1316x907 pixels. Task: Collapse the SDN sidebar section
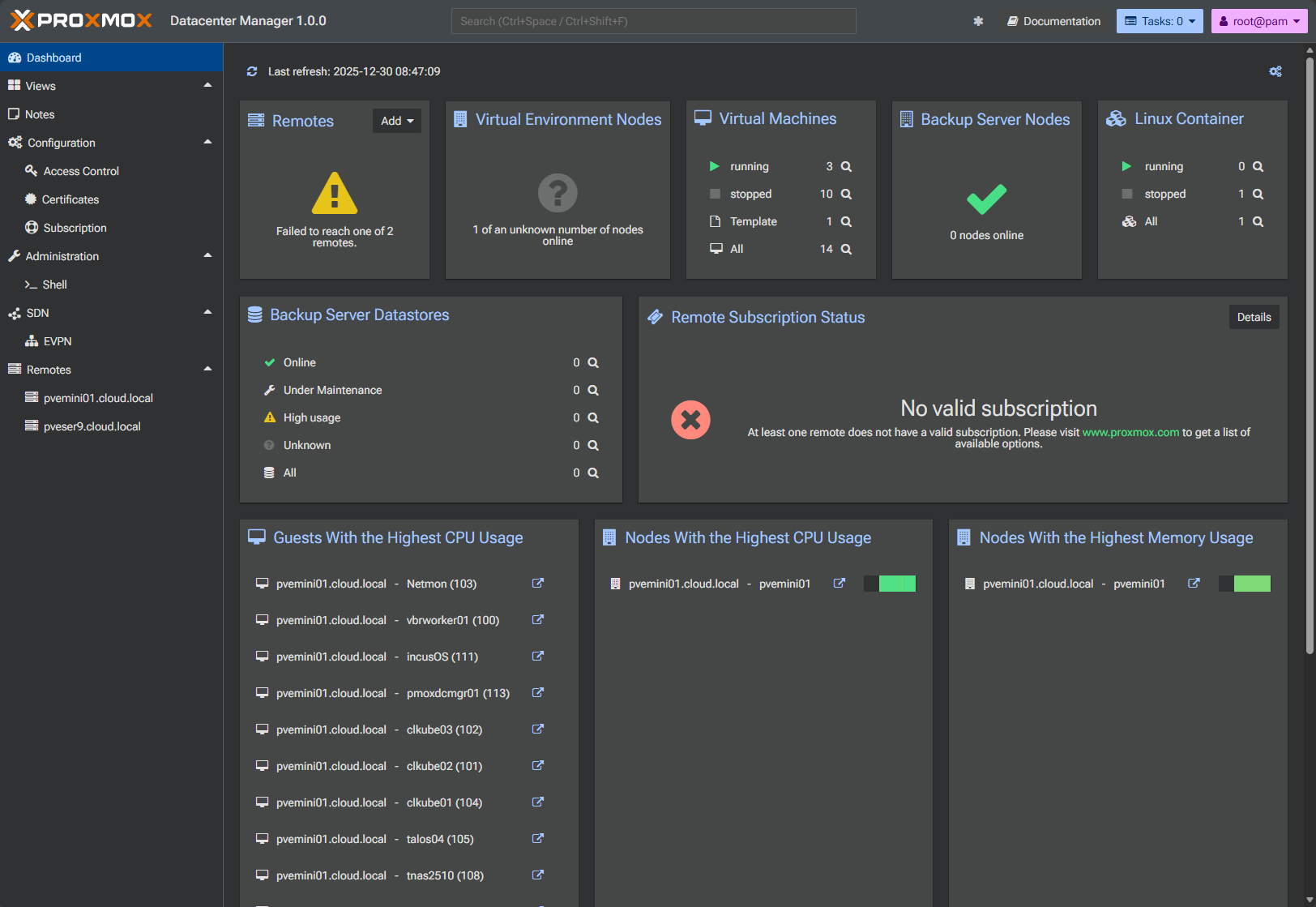click(207, 313)
